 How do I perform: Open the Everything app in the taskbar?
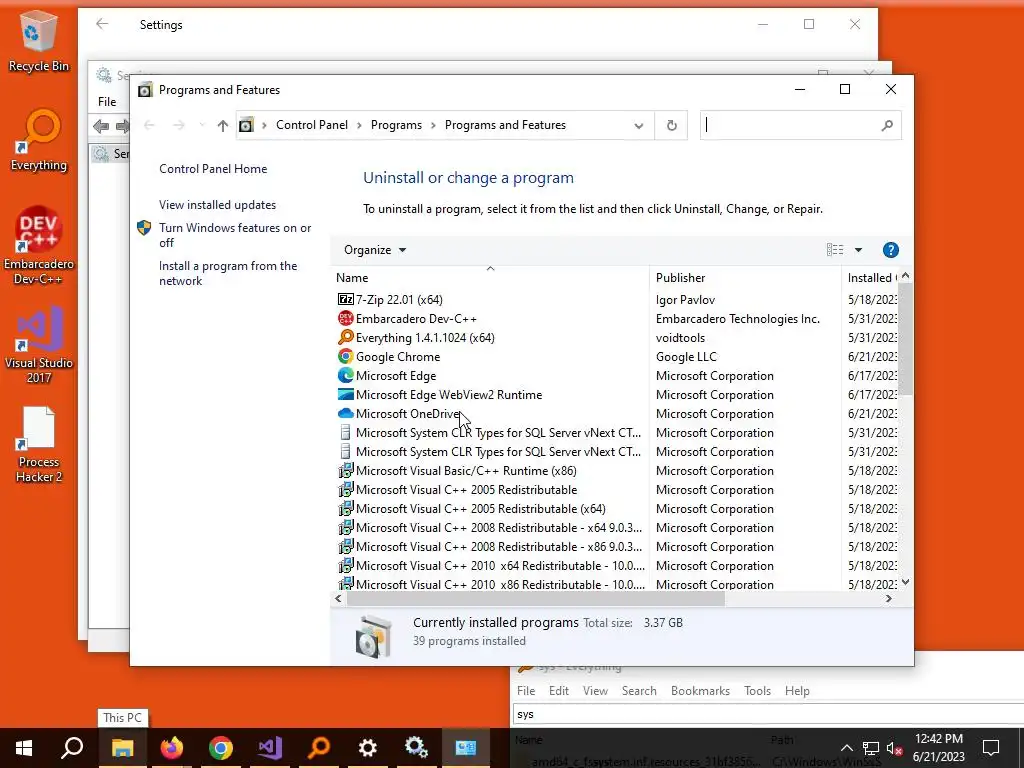click(x=319, y=748)
